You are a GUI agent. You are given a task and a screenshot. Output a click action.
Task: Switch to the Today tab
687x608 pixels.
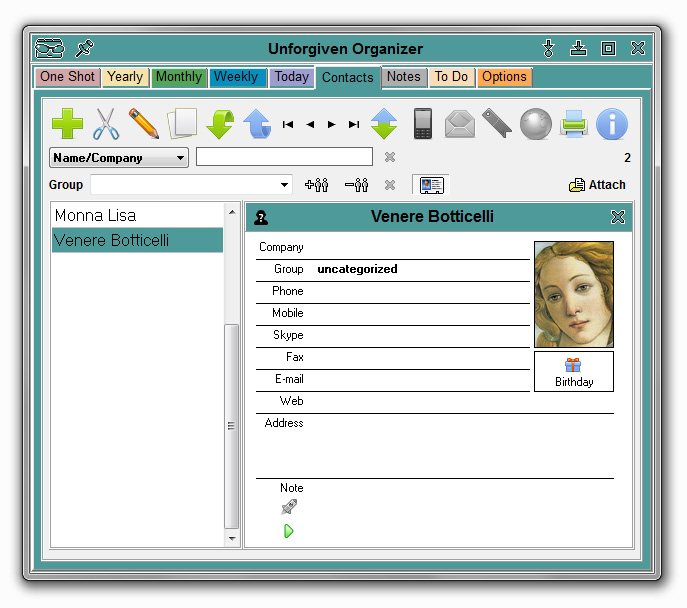click(292, 77)
